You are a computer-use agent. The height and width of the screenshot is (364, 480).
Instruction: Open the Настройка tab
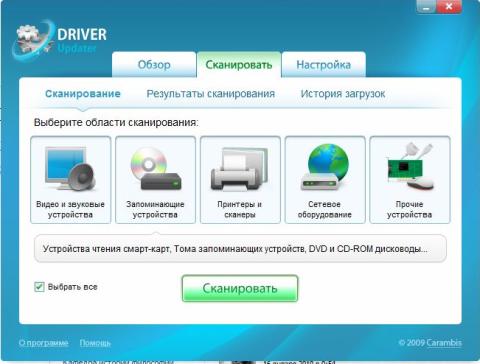click(324, 64)
